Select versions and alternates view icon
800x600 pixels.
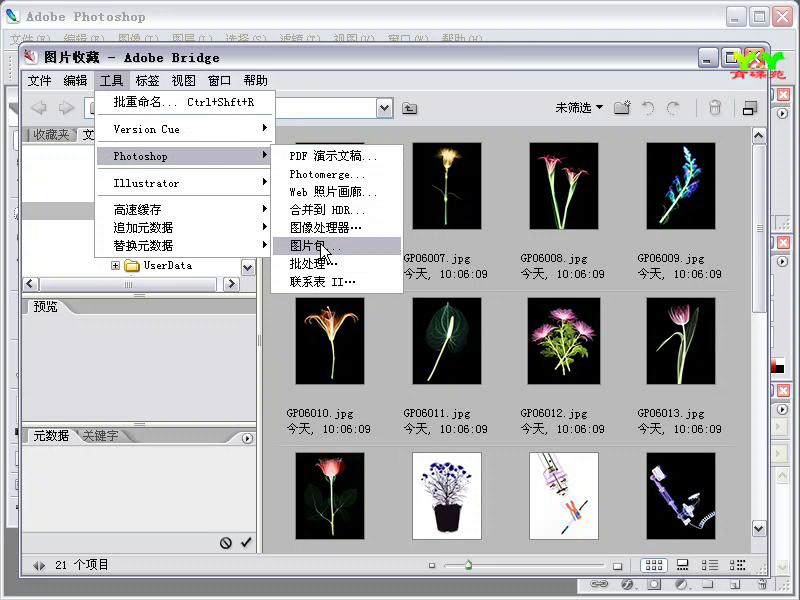pyautogui.click(x=737, y=565)
